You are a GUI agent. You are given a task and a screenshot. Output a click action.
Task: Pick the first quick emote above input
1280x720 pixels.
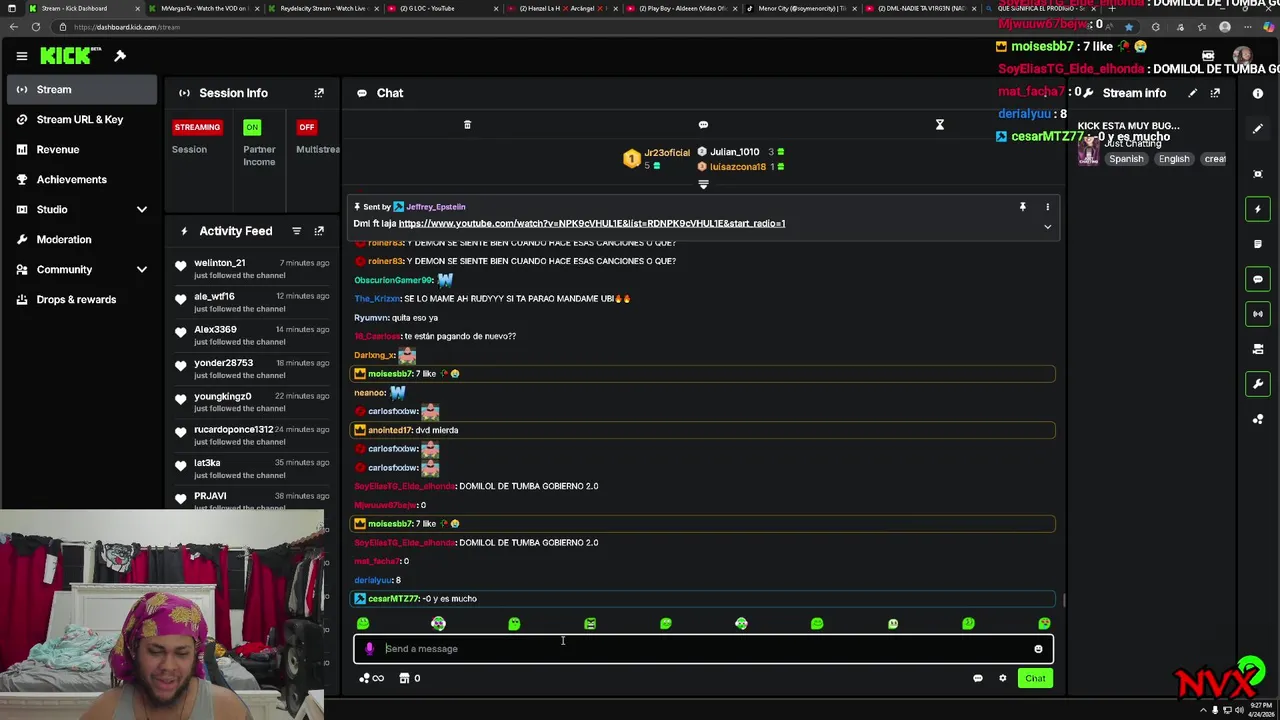(363, 624)
